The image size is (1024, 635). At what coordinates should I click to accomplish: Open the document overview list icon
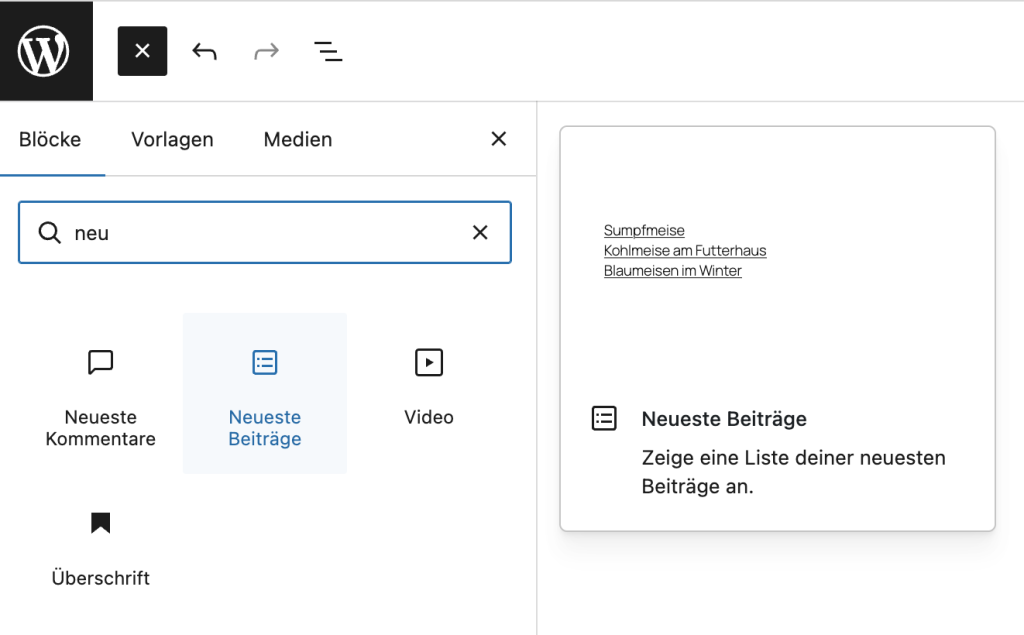click(x=328, y=50)
